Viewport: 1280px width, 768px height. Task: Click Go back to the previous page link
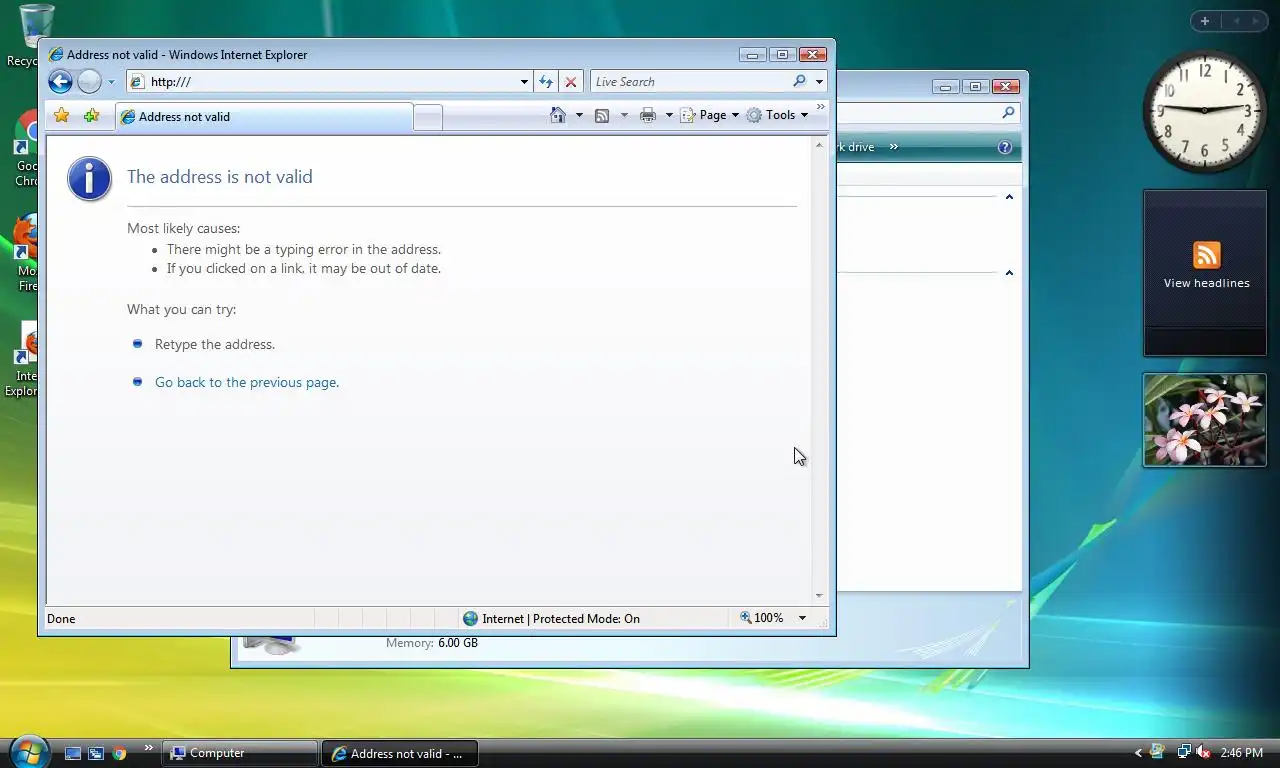(247, 382)
